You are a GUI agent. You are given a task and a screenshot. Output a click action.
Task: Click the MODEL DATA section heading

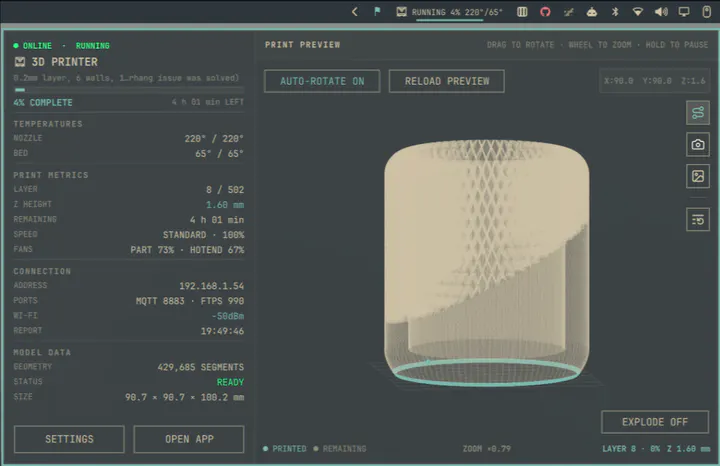[x=42, y=353]
